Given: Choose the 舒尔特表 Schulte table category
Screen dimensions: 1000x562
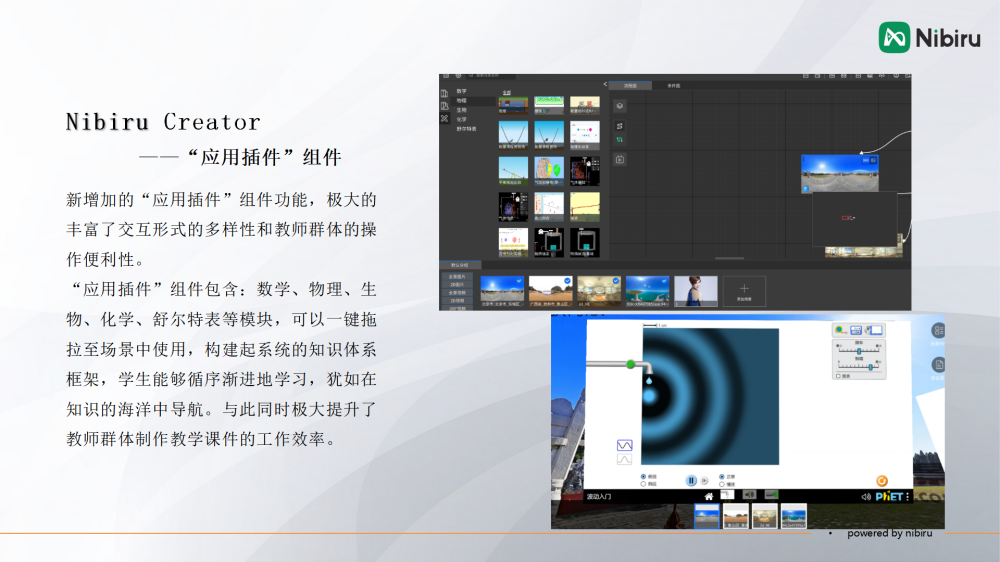Looking at the screenshot, I should click(466, 129).
